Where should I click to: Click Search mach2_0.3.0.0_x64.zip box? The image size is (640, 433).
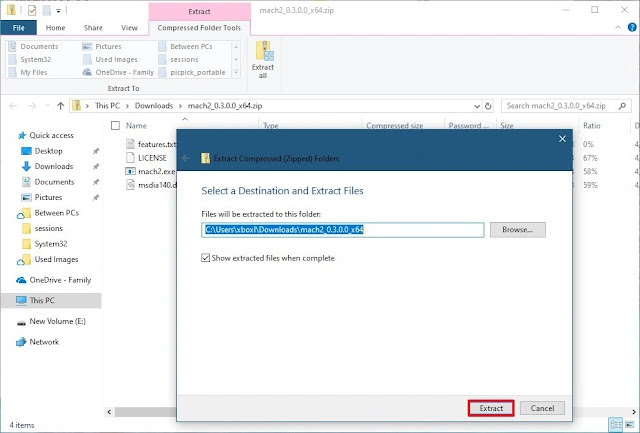tap(565, 104)
